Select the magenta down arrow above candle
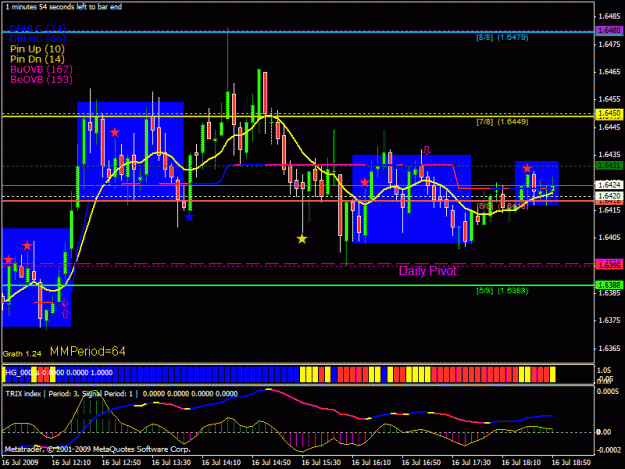This screenshot has width=625, height=469. click(x=427, y=151)
